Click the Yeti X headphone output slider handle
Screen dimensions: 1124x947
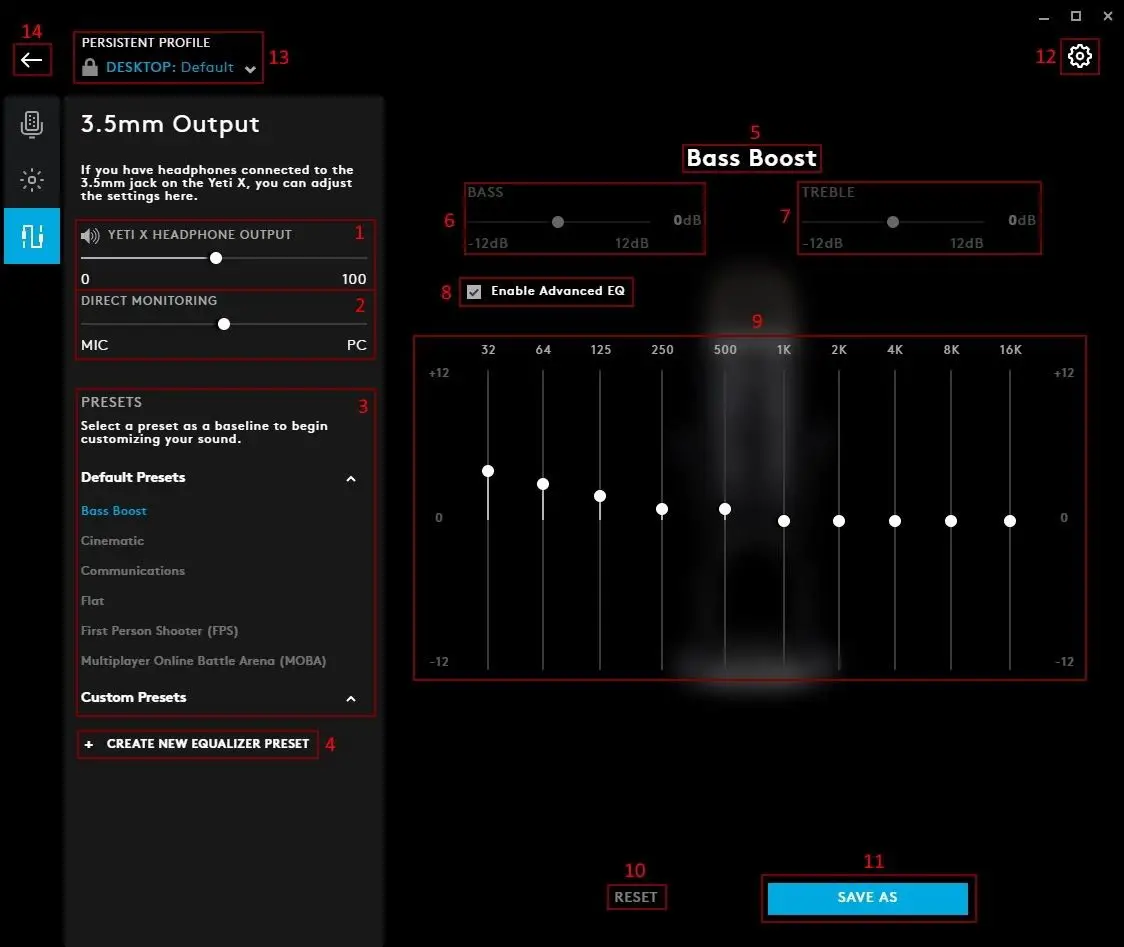tap(216, 258)
